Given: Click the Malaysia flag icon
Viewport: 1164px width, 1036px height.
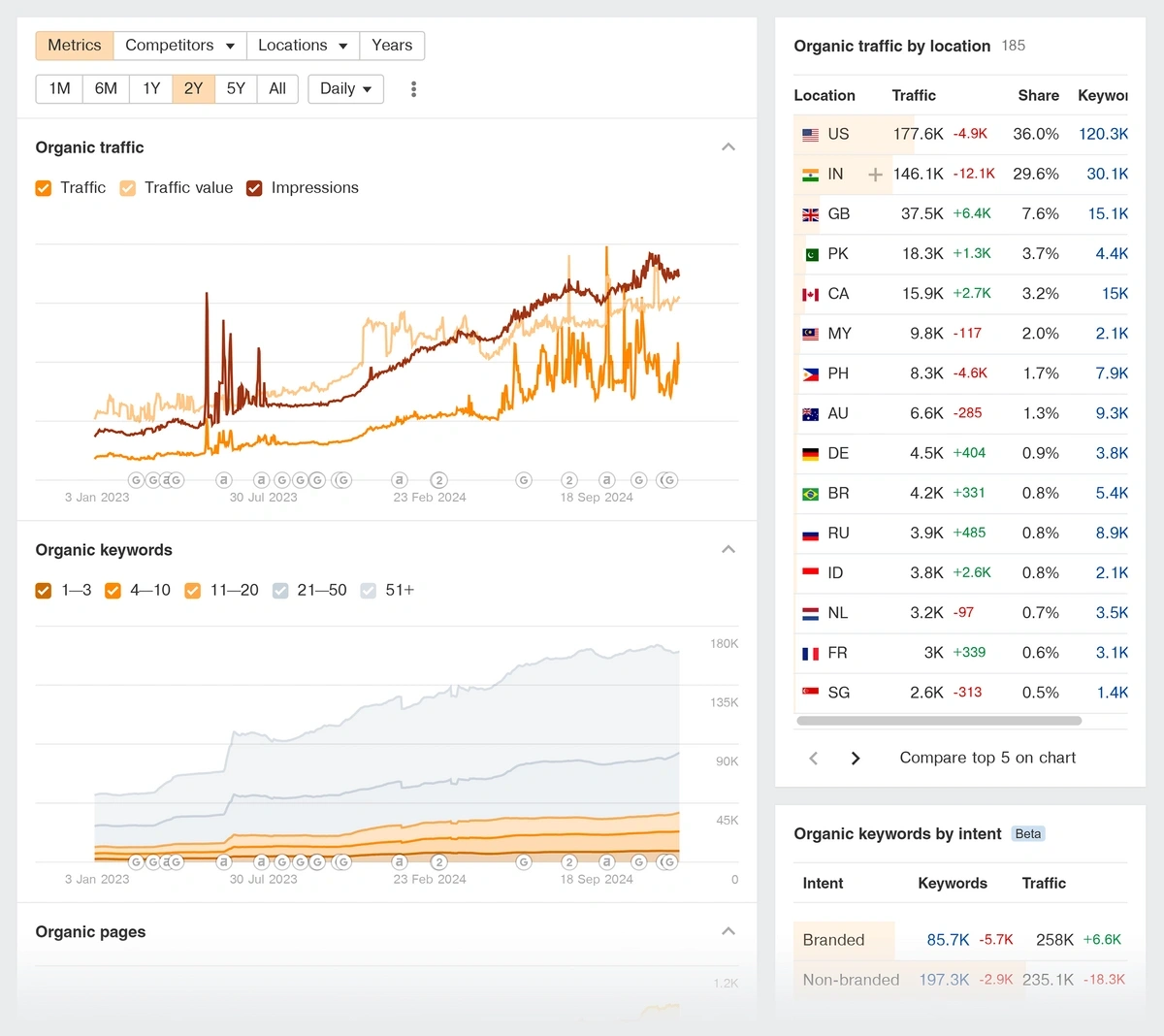Looking at the screenshot, I should [810, 334].
